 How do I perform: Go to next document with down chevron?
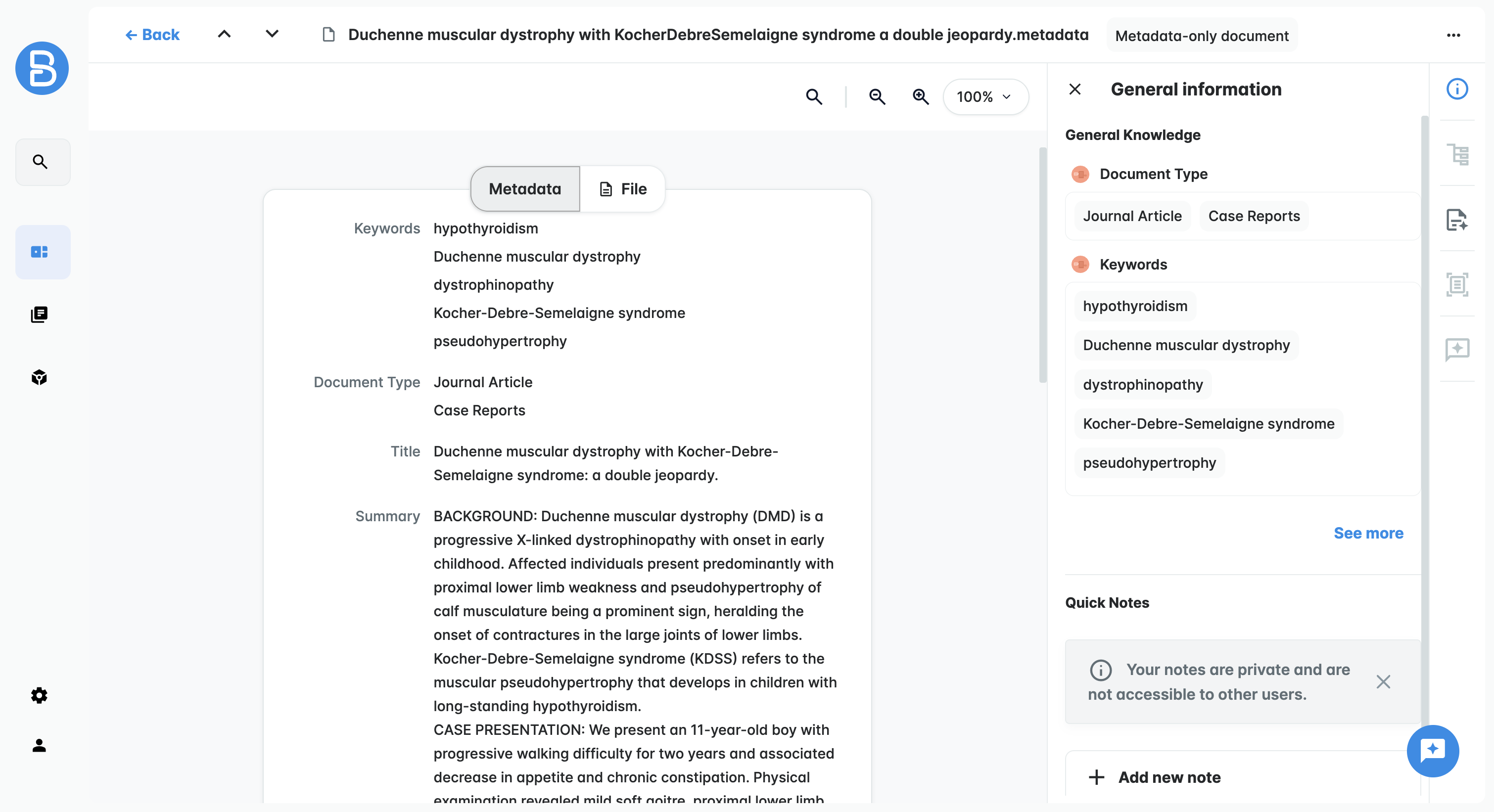coord(272,34)
